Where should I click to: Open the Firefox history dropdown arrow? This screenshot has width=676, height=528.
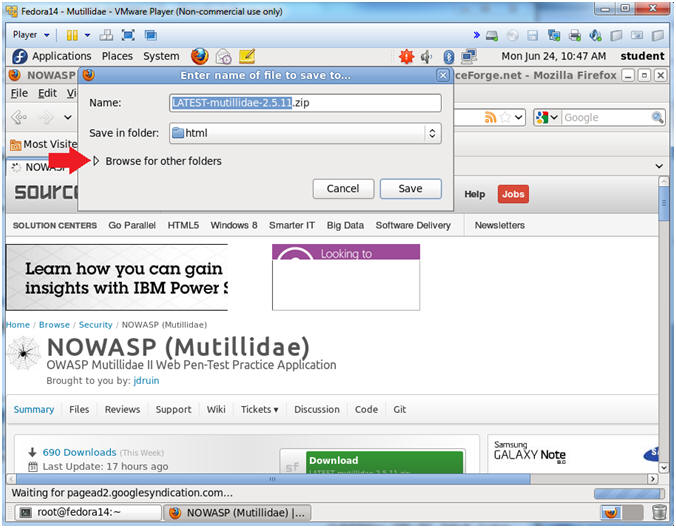(68, 117)
